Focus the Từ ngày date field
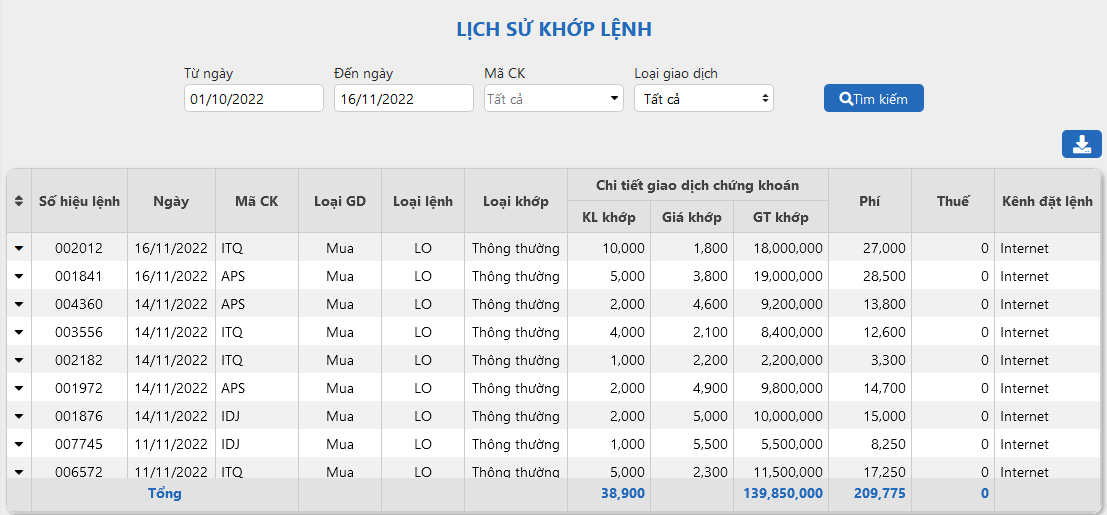This screenshot has height=515, width=1107. 253,98
